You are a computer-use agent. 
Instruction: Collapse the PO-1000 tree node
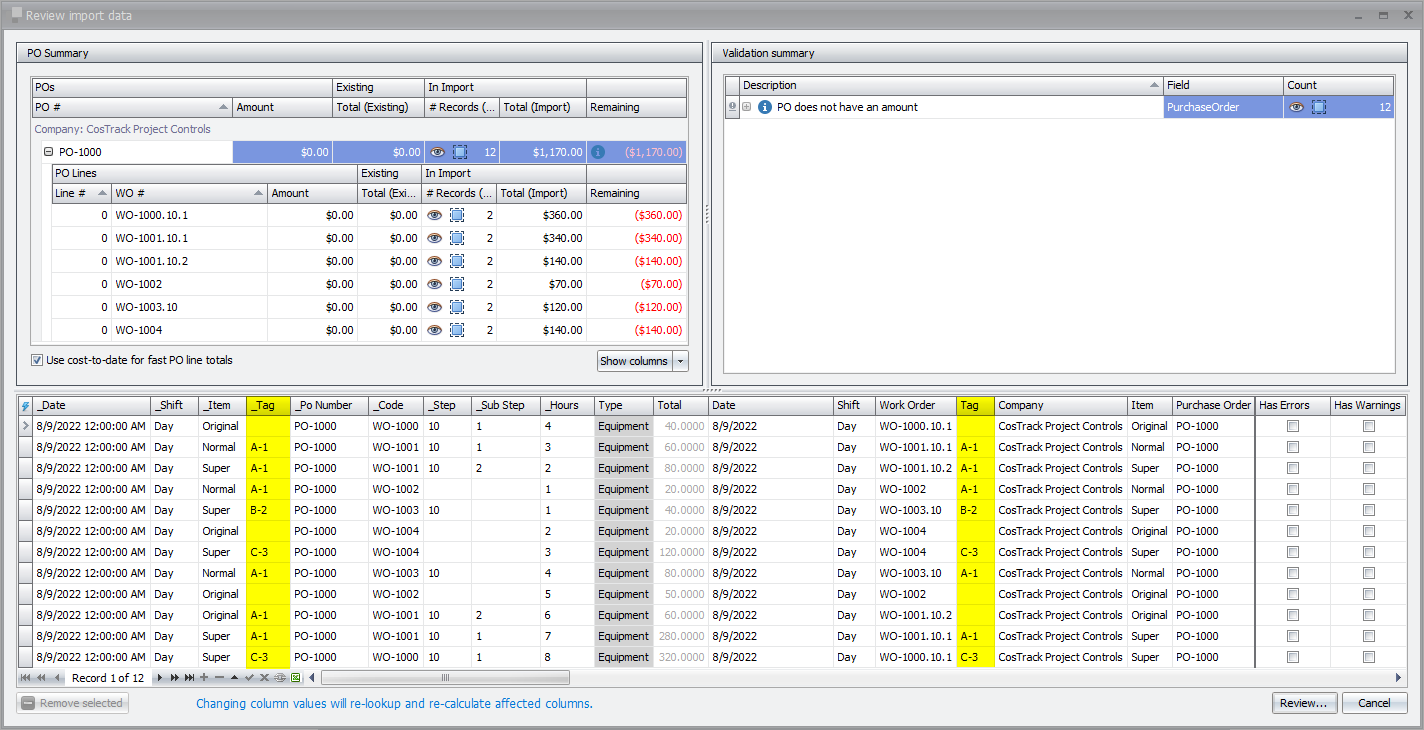coord(48,152)
